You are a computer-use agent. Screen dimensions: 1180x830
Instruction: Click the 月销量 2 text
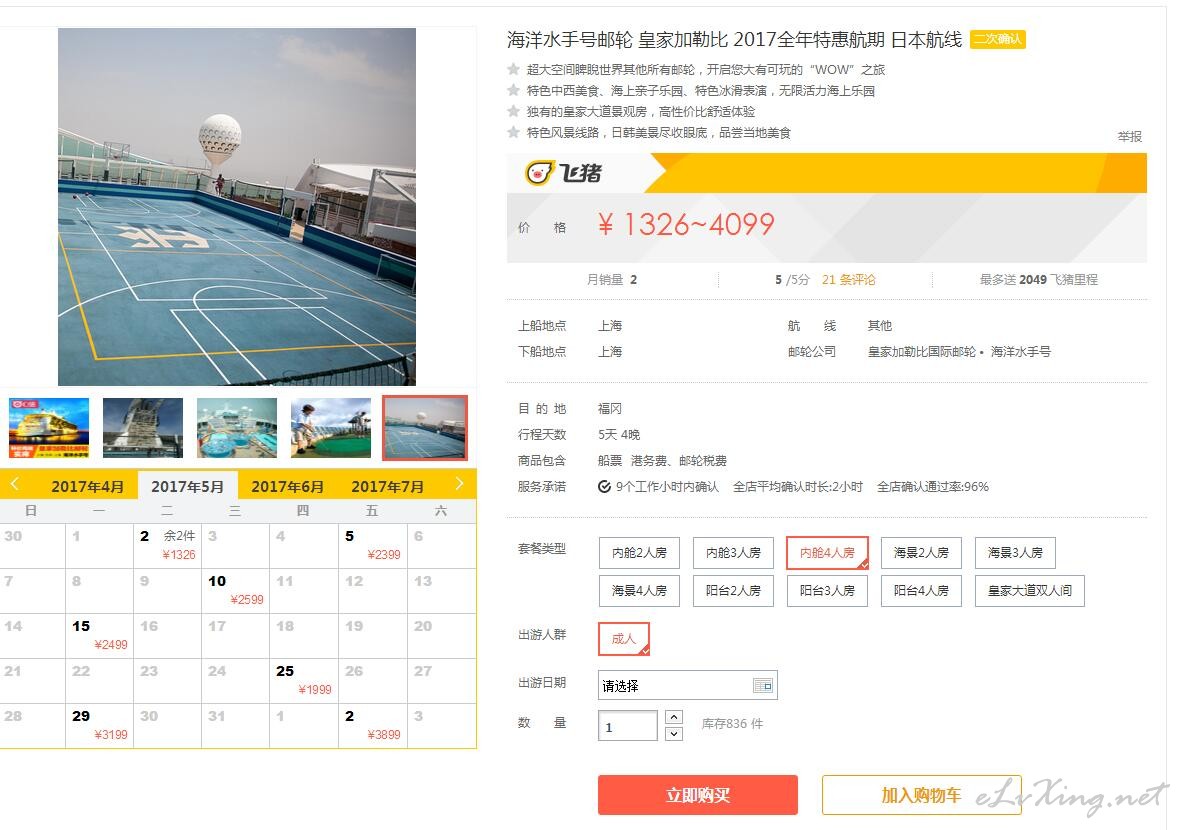tap(612, 280)
